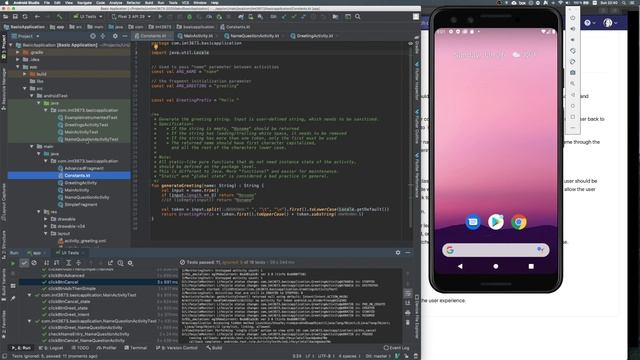Tap the Android back navigation triangle
Image resolution: width=640 pixels, height=360 pixels.
pos(460,266)
